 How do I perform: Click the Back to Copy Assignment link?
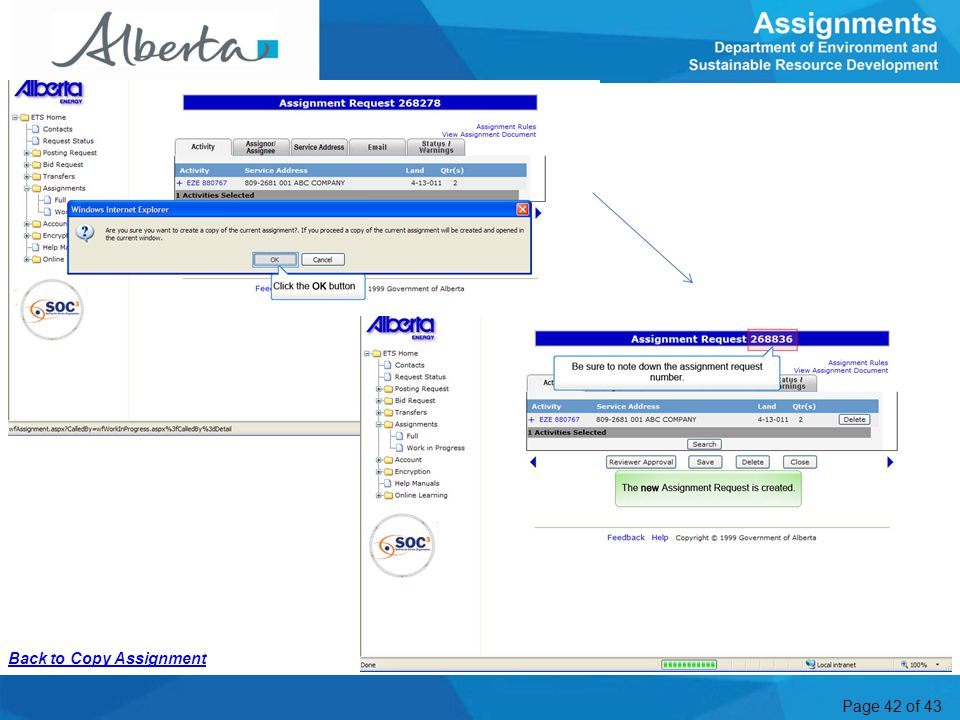tap(107, 658)
